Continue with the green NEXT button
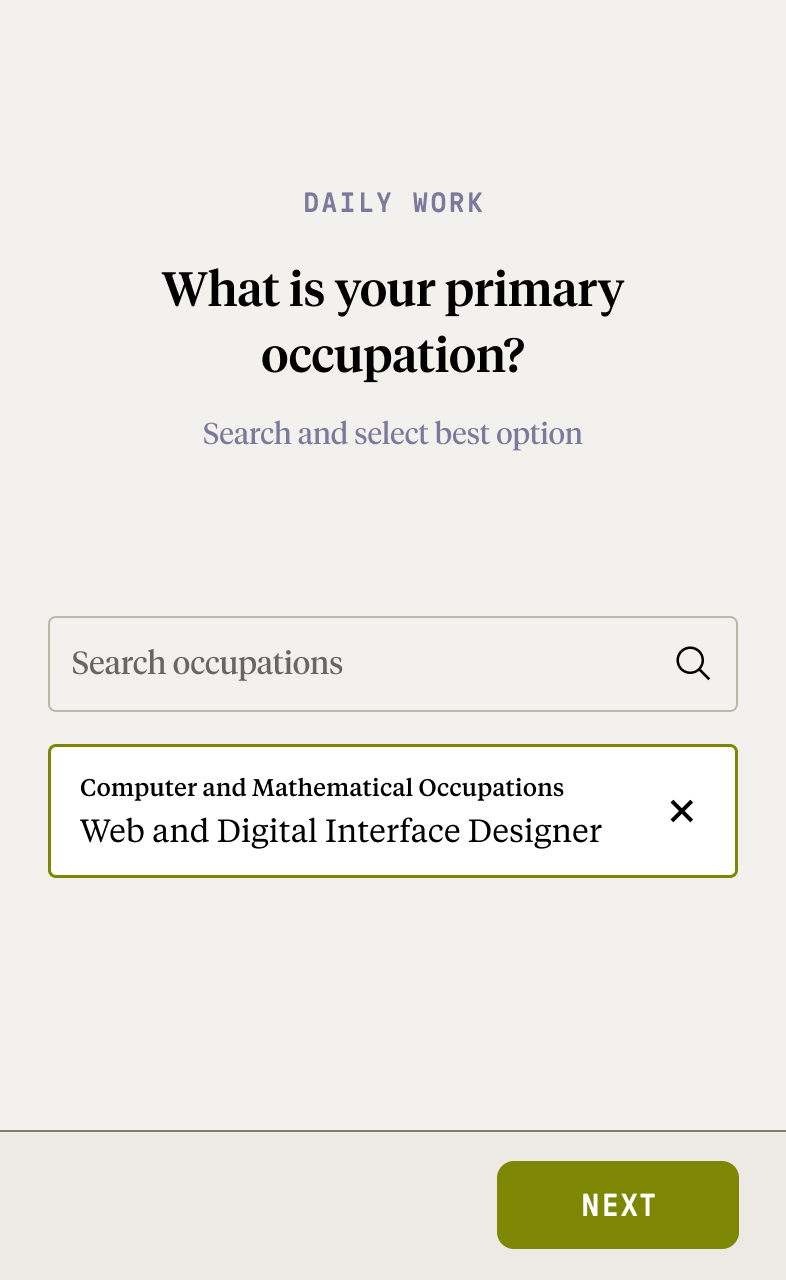This screenshot has width=786, height=1280. click(618, 1205)
